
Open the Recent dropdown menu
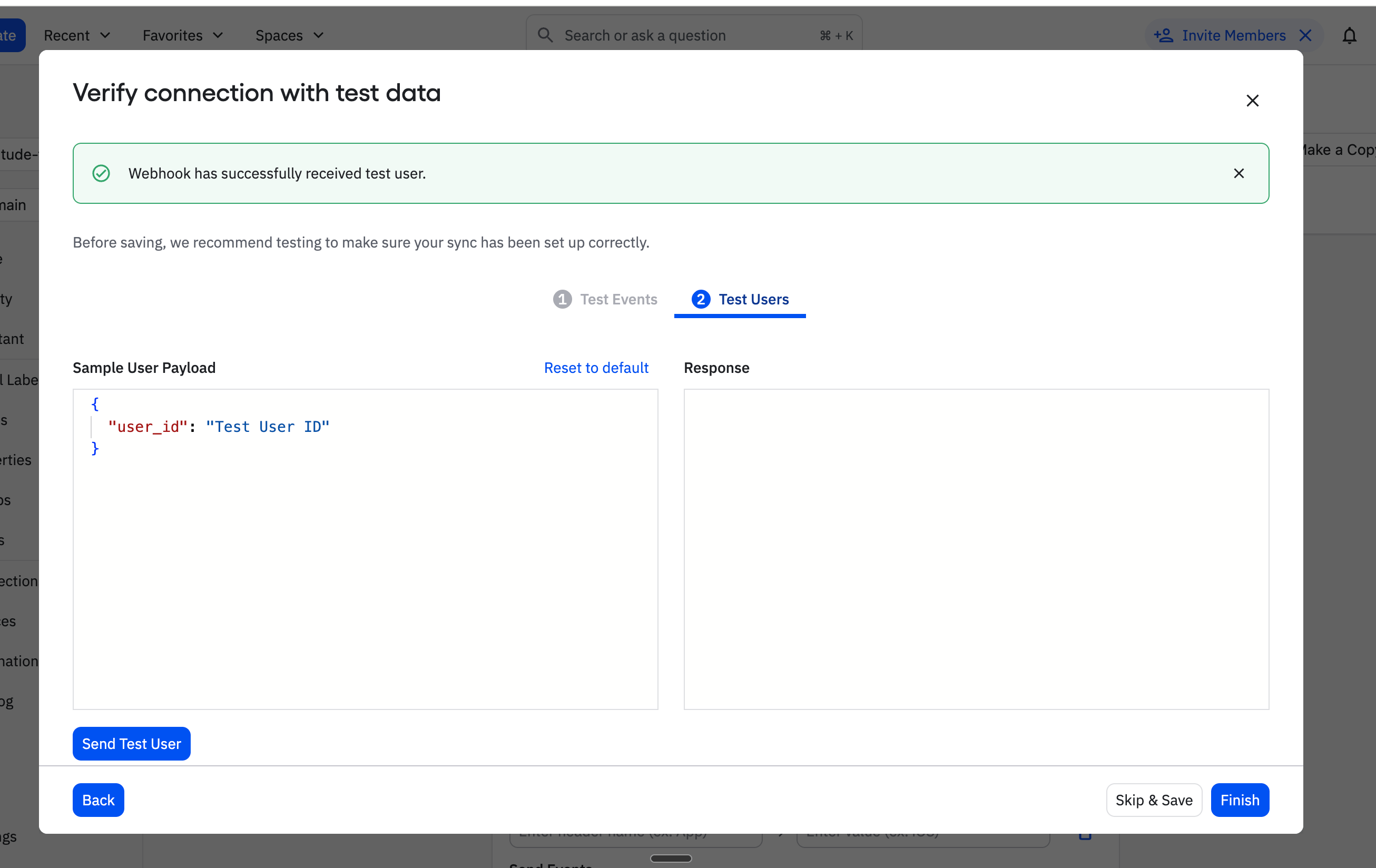77,35
